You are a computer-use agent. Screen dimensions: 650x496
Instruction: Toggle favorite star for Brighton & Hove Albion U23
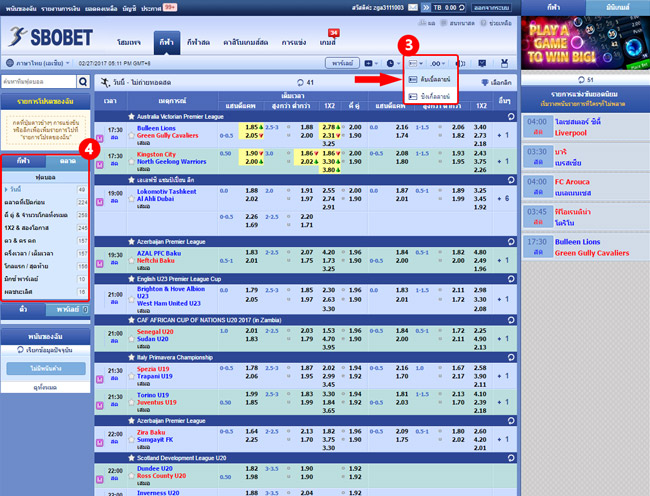click(x=131, y=300)
